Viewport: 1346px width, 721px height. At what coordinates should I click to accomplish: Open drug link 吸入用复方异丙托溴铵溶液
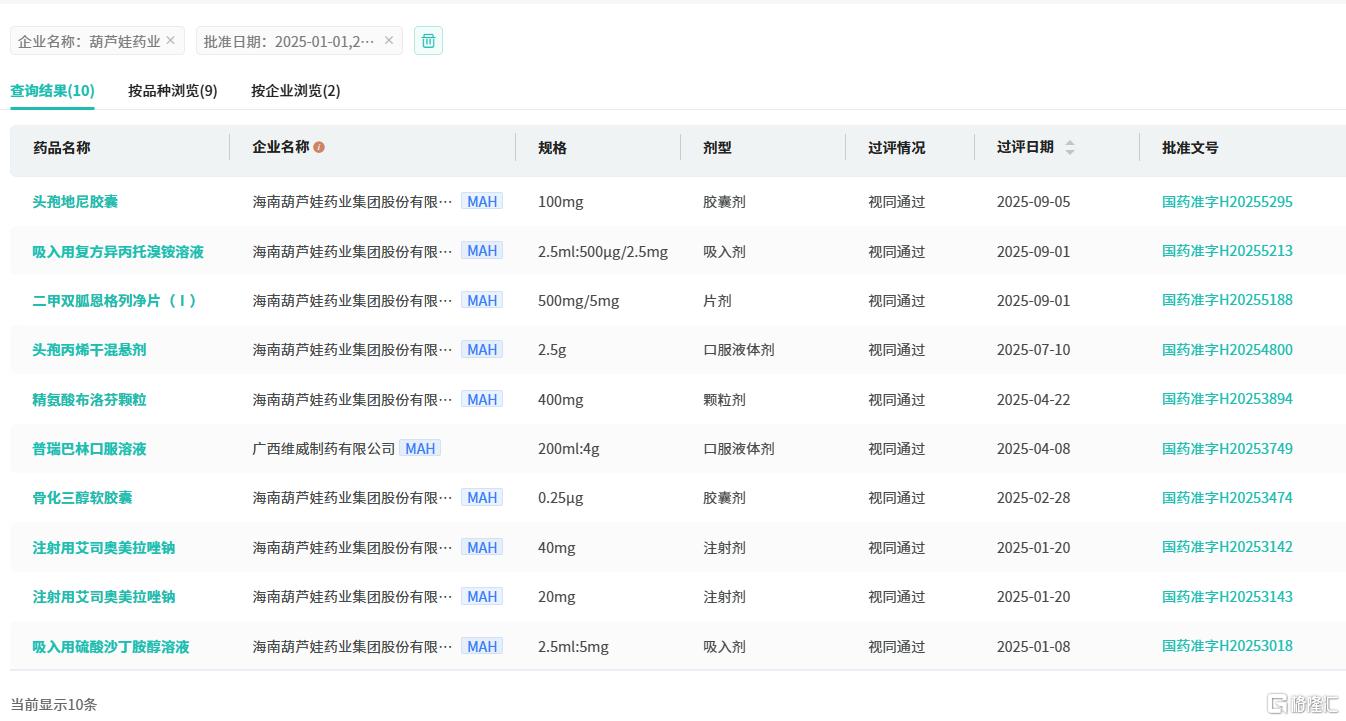[x=118, y=251]
